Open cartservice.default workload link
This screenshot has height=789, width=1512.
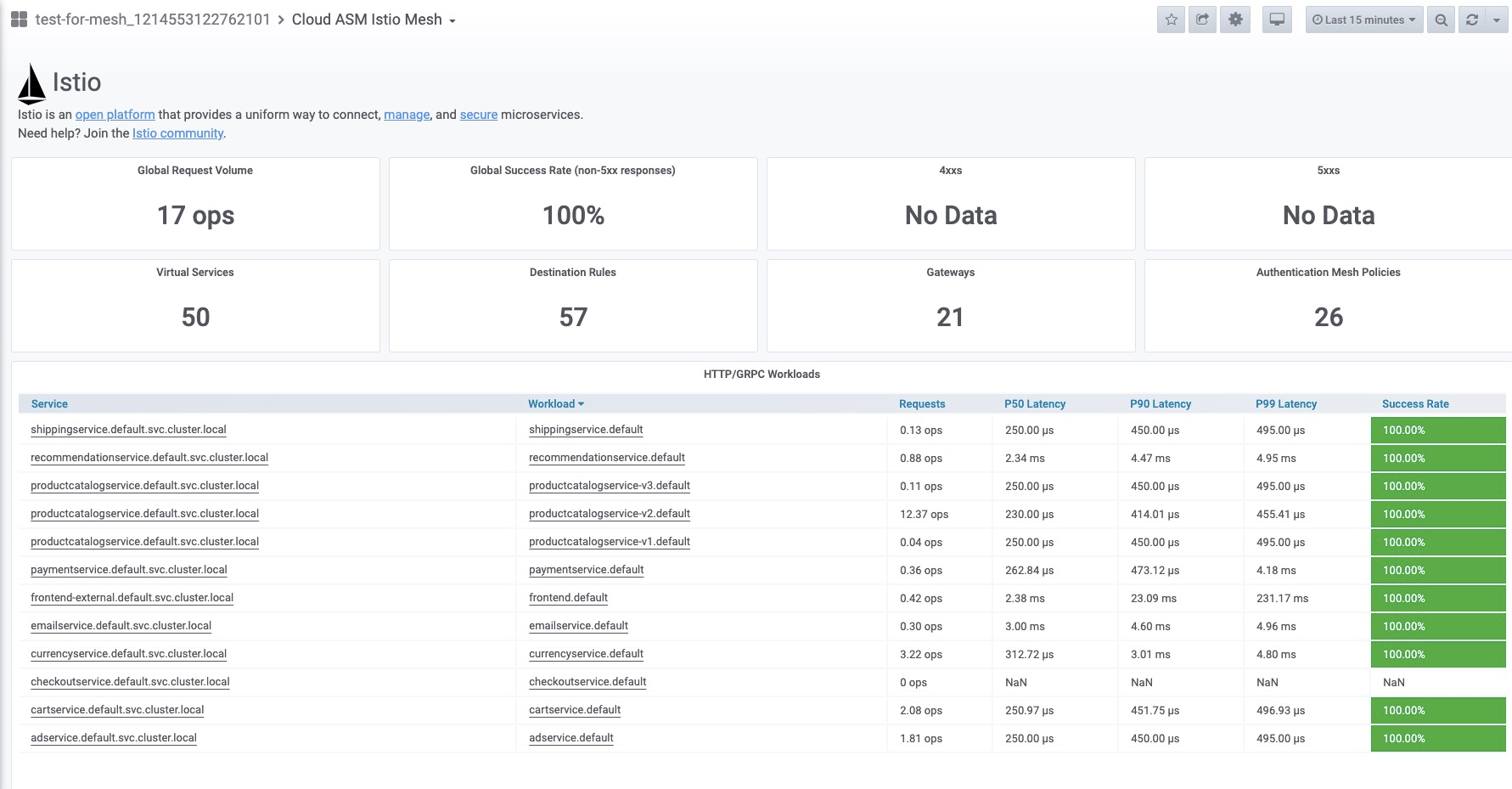pos(575,710)
